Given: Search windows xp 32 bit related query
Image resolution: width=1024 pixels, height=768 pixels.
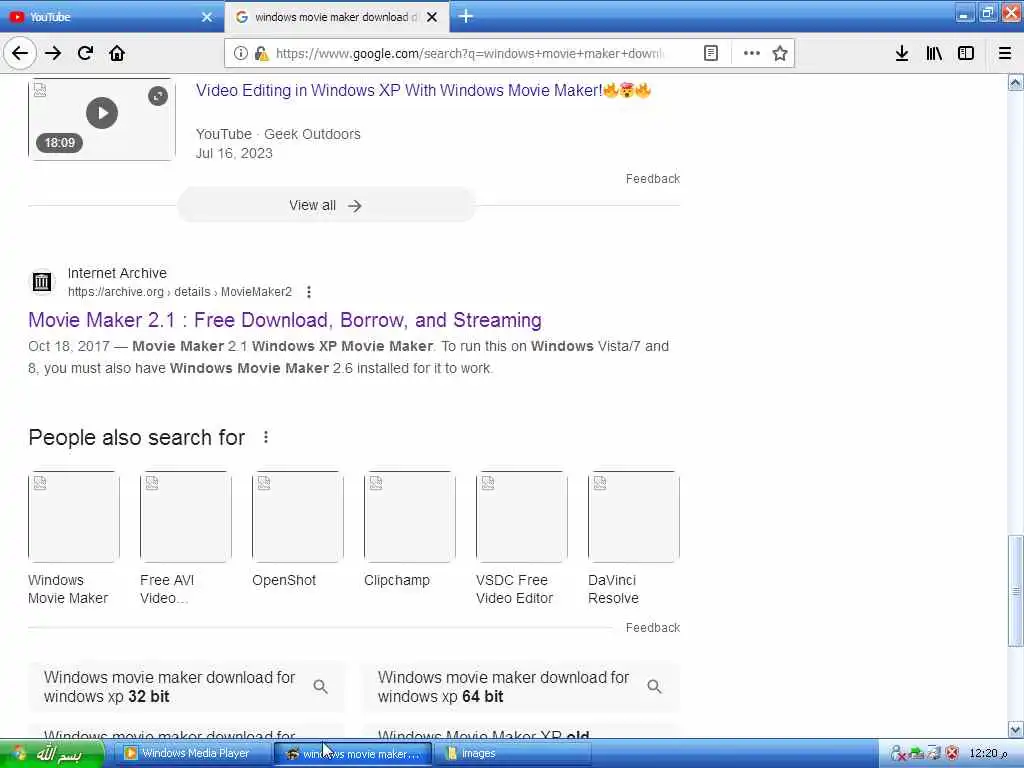Looking at the screenshot, I should pos(185,687).
